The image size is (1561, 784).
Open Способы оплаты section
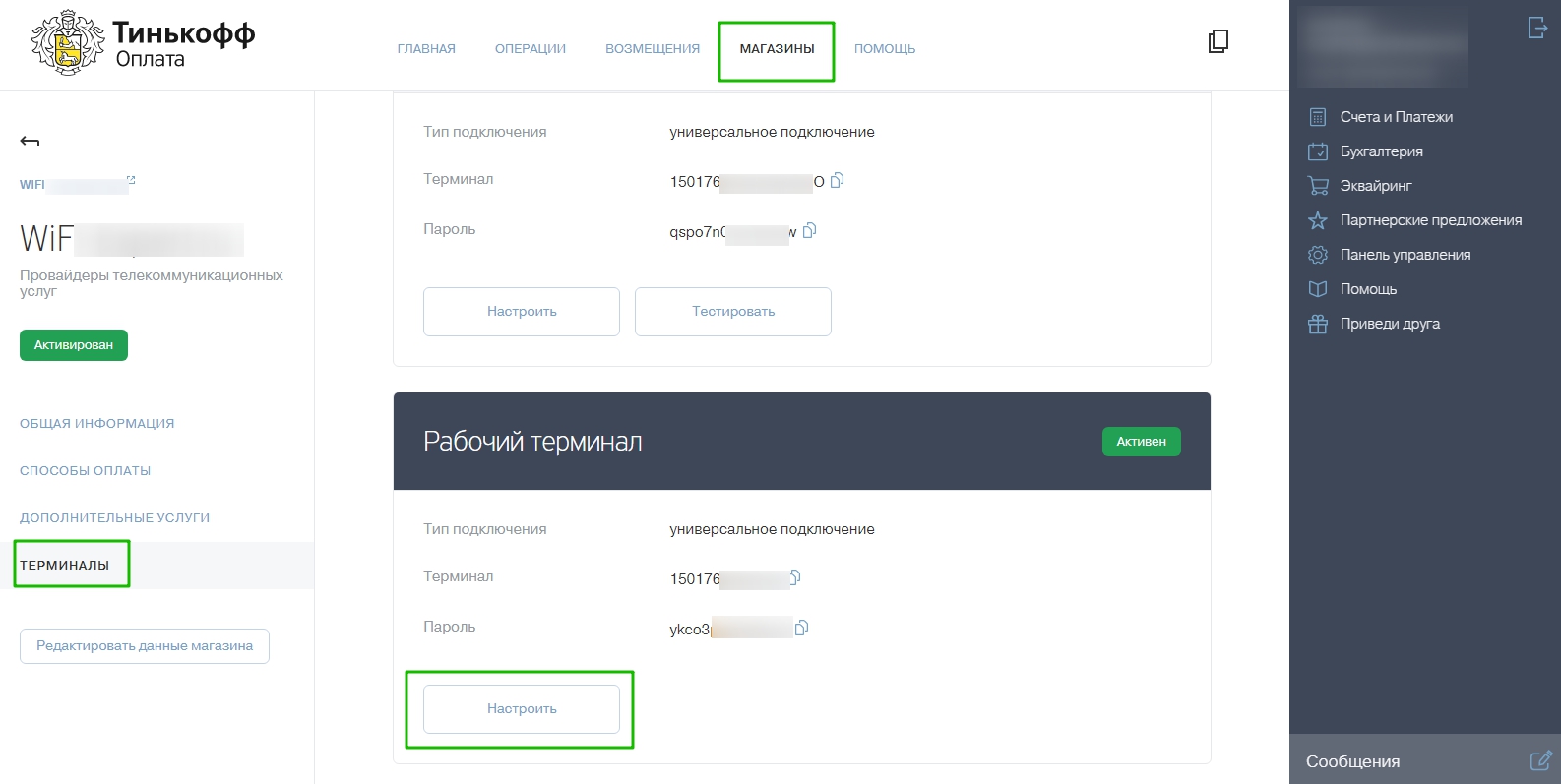coord(85,470)
